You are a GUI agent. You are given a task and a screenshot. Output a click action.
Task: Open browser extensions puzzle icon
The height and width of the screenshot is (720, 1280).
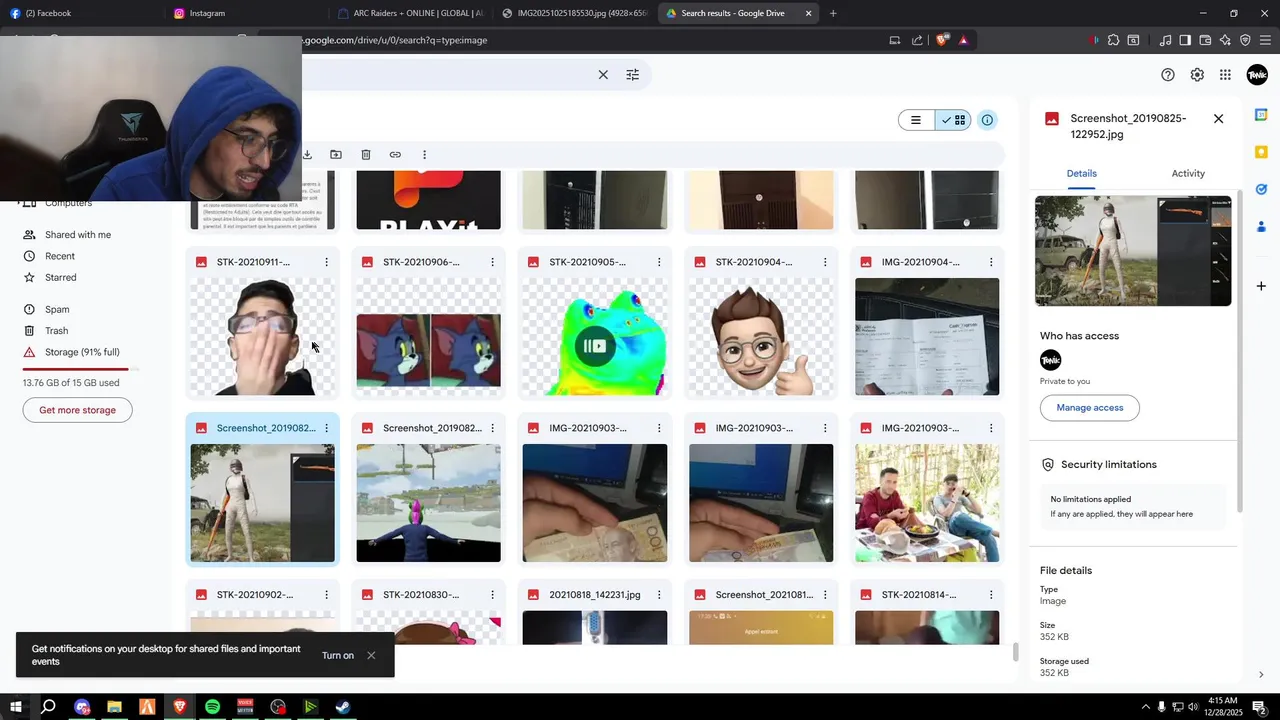1113,40
